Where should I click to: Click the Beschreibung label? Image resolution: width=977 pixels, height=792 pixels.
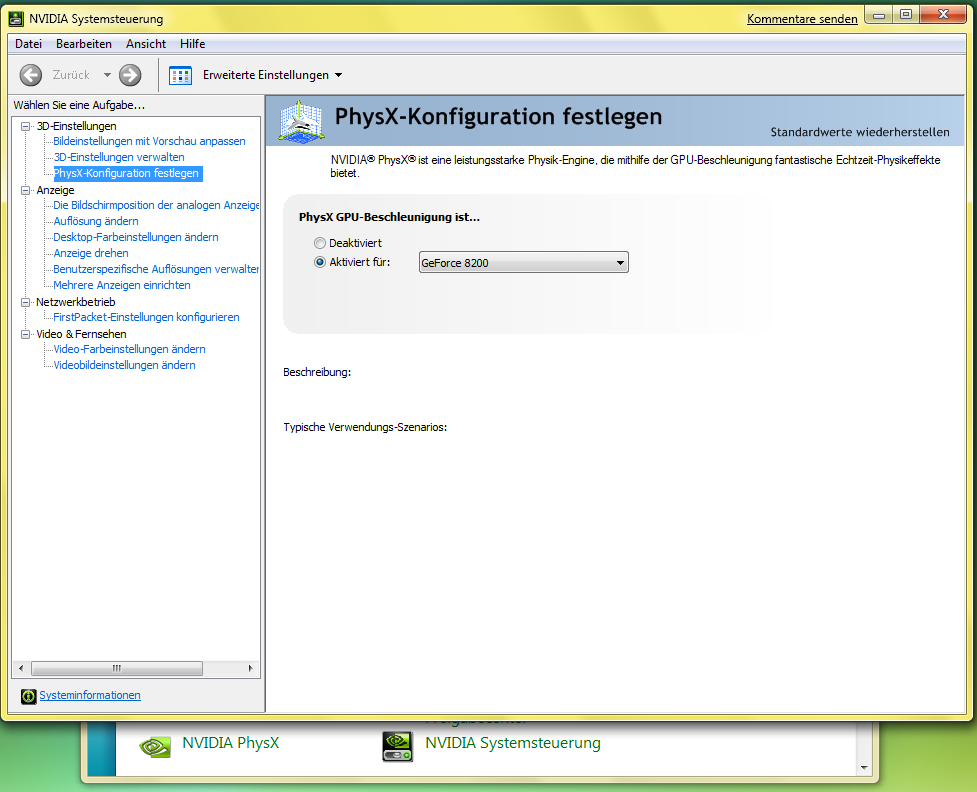point(317,373)
